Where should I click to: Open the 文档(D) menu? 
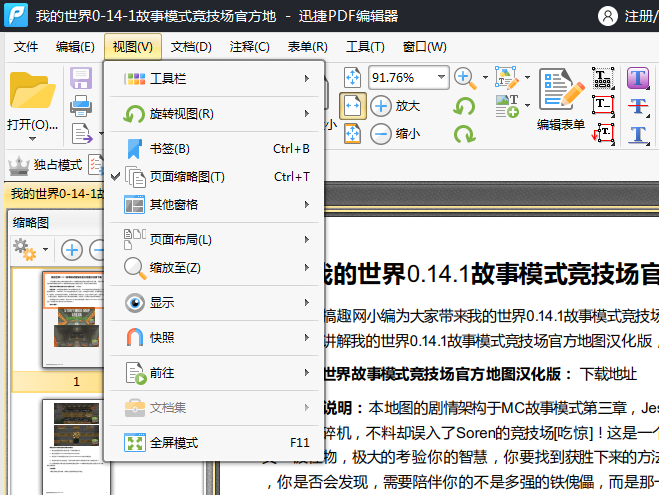pos(191,47)
